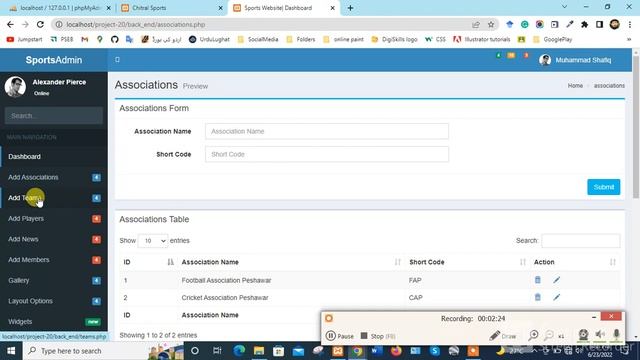640x360 pixels.
Task: Open Add News in the sidebar
Action: tap(54, 239)
